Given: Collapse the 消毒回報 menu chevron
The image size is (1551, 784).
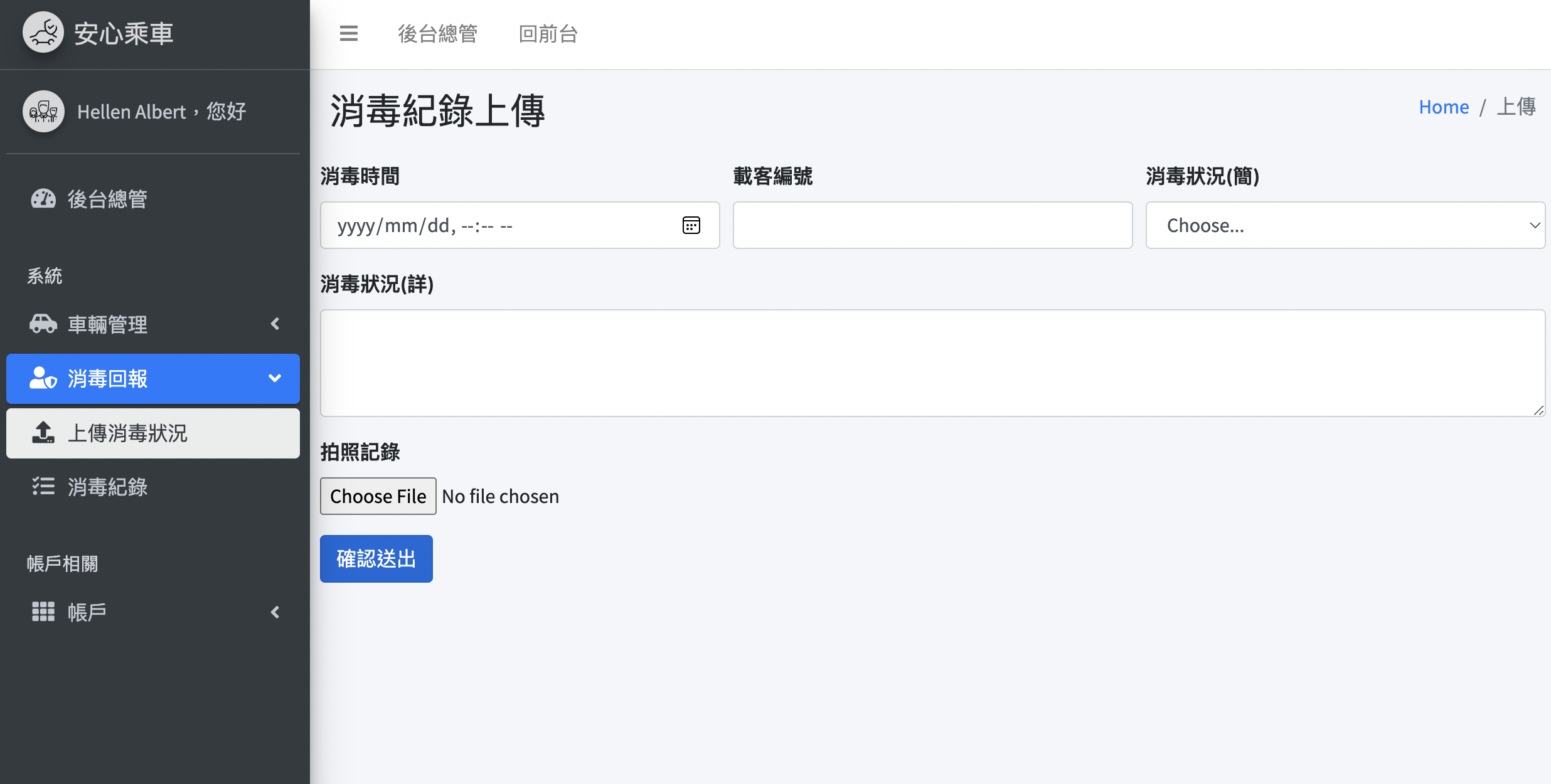Looking at the screenshot, I should coord(275,378).
